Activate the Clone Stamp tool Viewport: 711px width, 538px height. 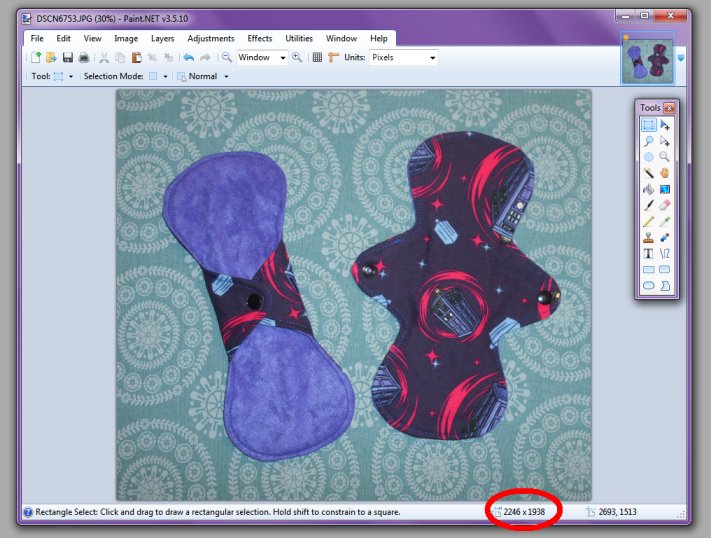tap(648, 238)
